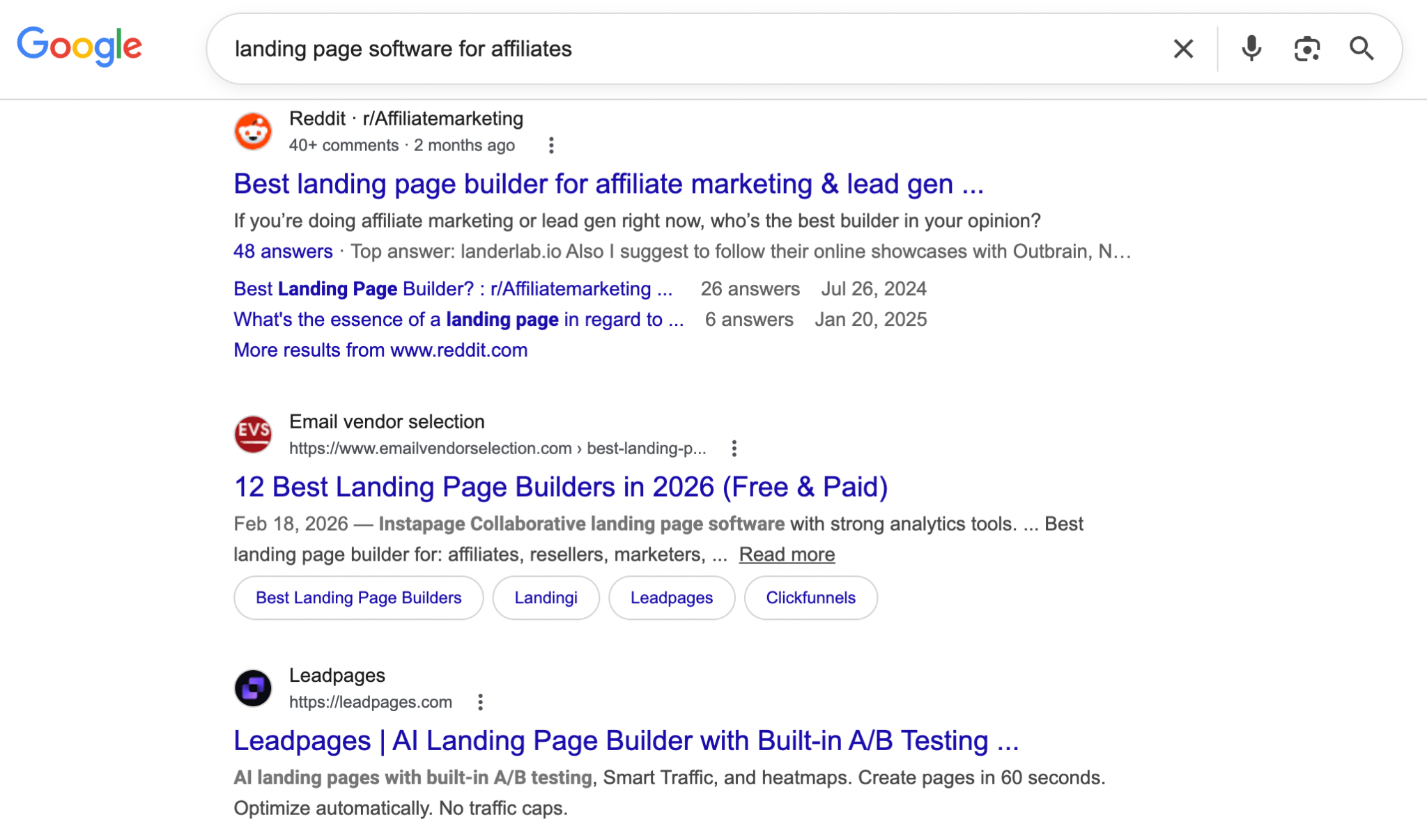Viewport: 1427px width, 840px height.
Task: Submit search with magnifying glass icon
Action: point(1362,49)
